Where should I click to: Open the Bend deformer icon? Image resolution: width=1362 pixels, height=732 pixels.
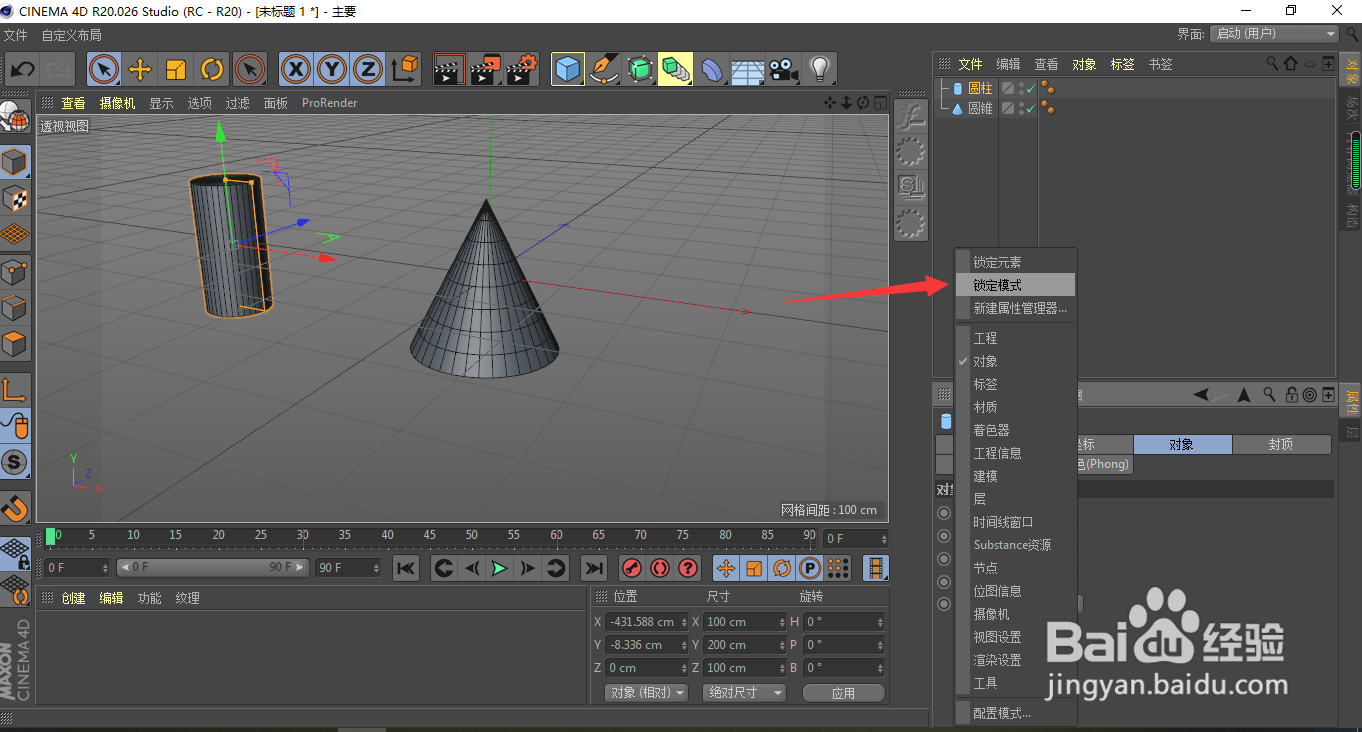(712, 70)
